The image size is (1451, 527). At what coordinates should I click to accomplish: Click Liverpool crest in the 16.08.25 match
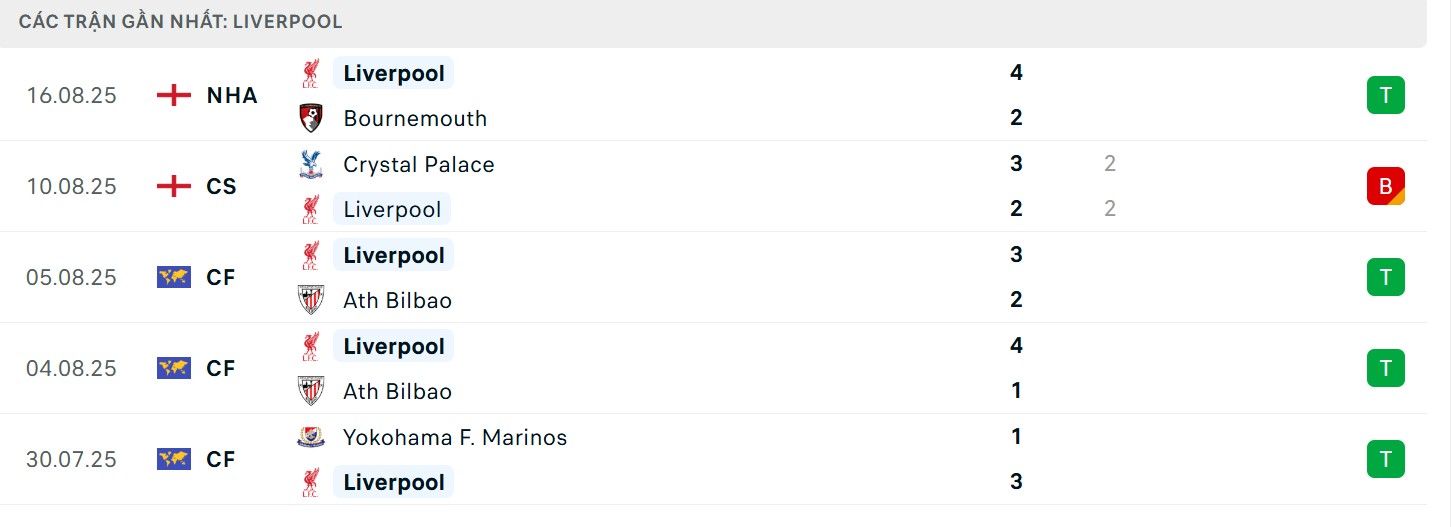click(x=311, y=73)
